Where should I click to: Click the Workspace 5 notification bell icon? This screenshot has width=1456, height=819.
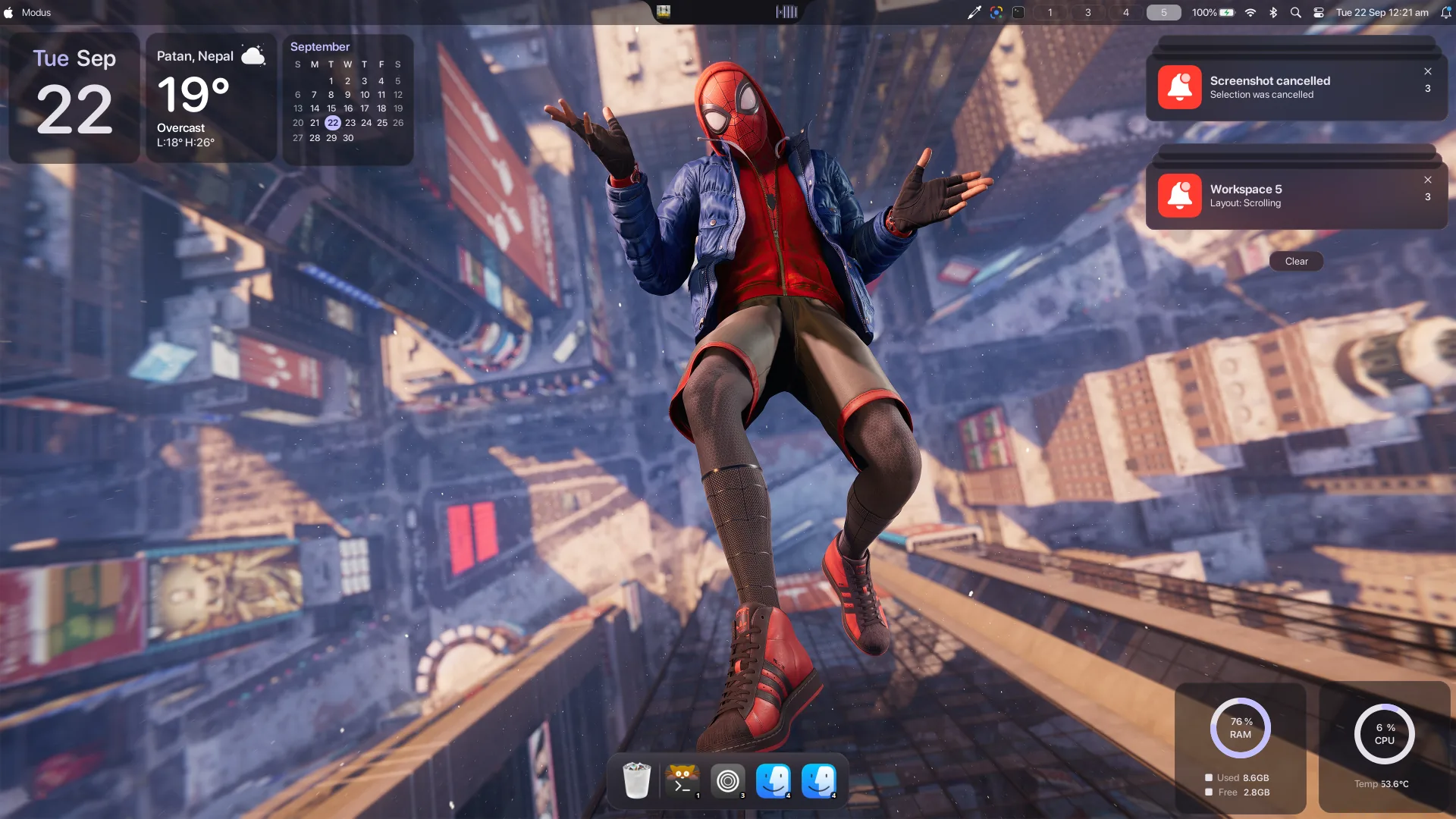(1179, 196)
